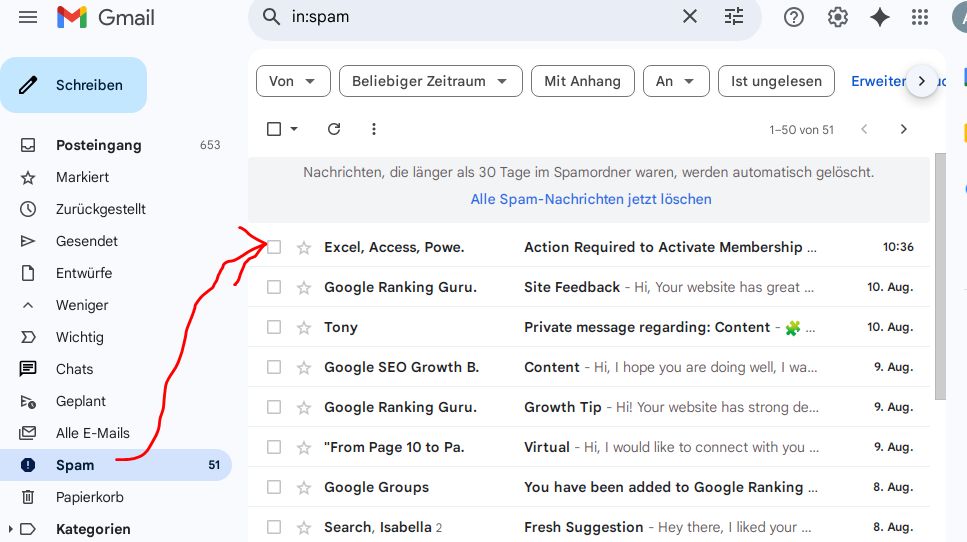This screenshot has height=542, width=967.
Task: Tick checkbox for Tony email
Action: click(x=274, y=327)
